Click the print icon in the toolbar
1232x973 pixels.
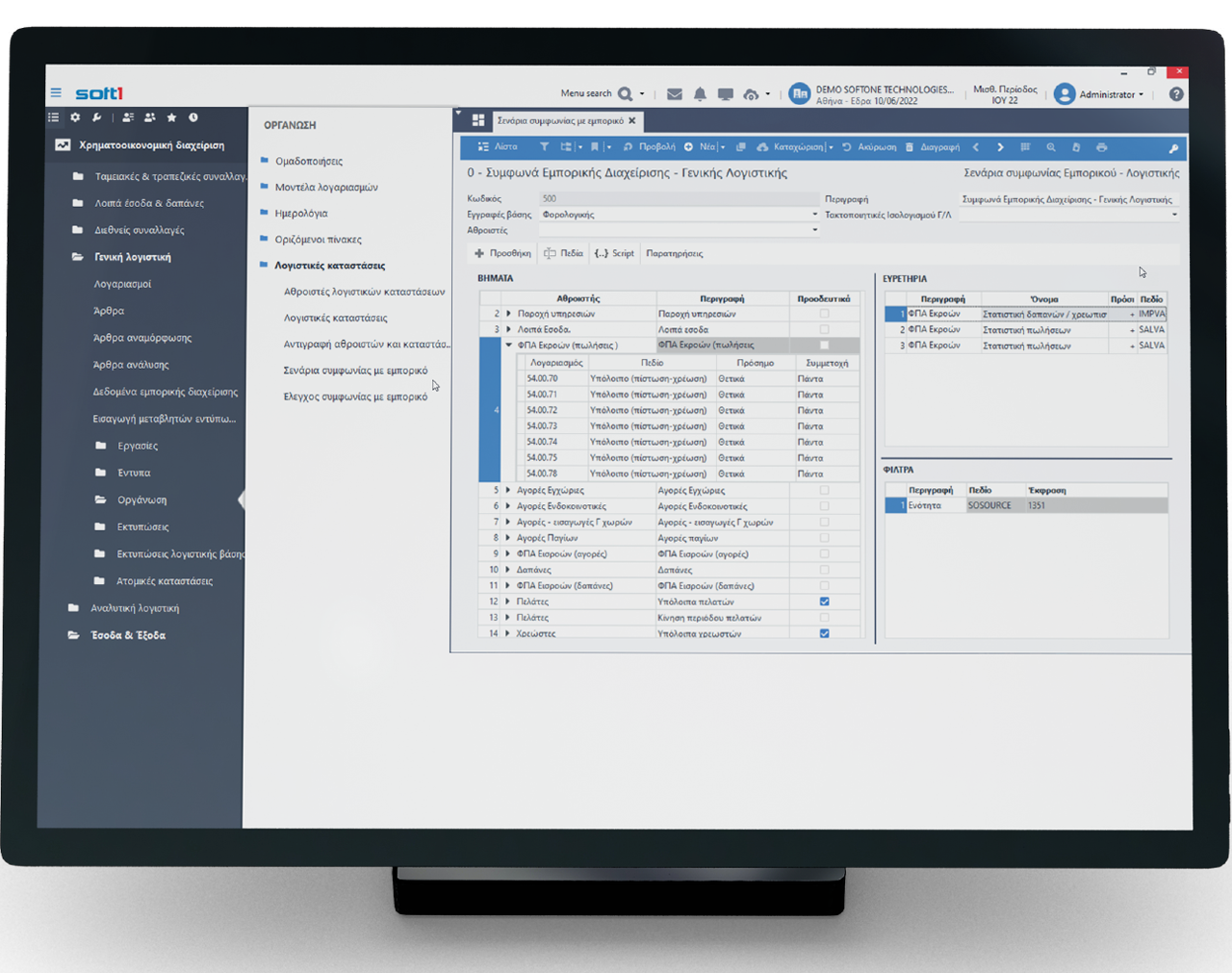[1101, 147]
